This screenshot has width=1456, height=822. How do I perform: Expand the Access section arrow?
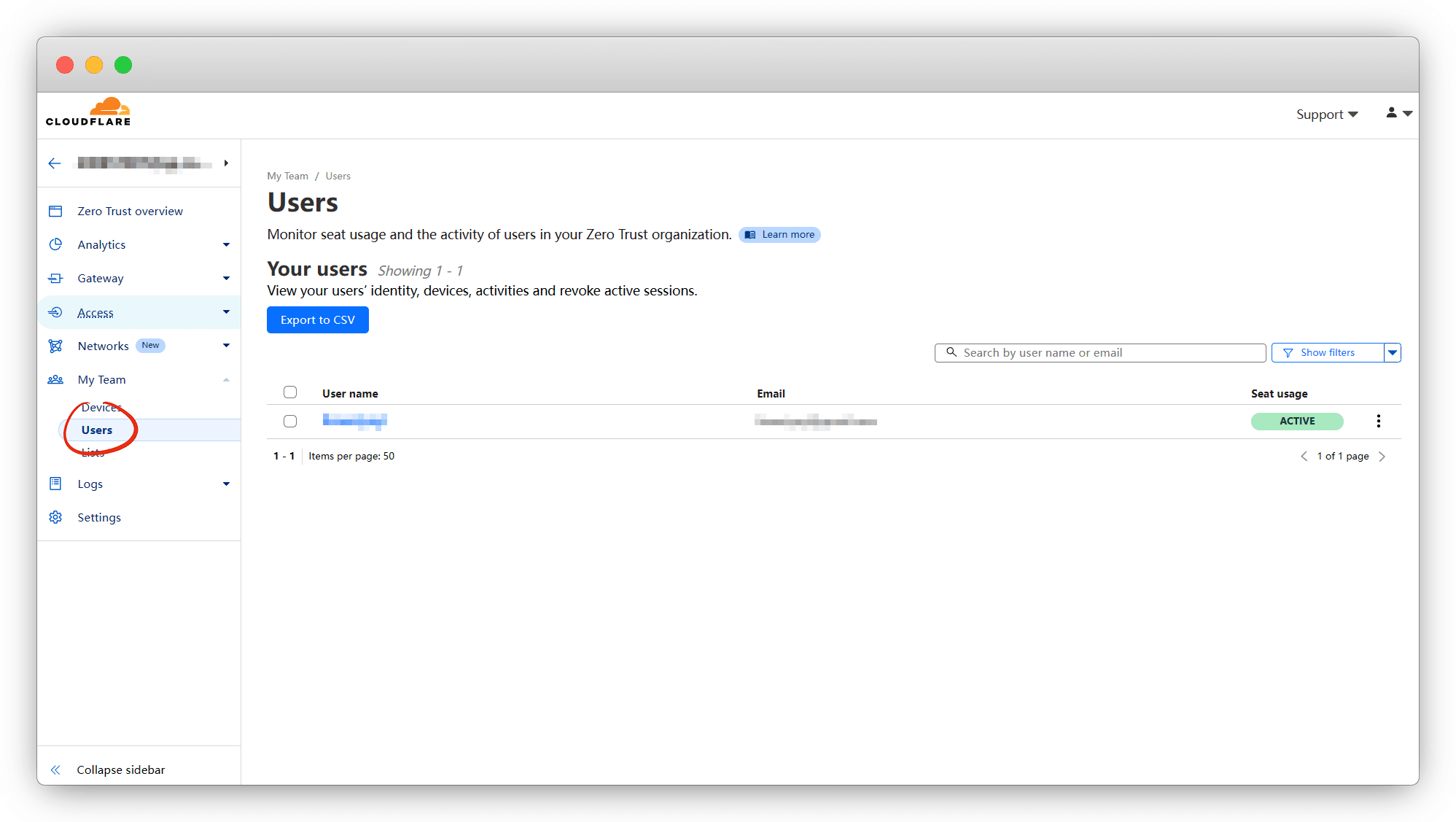[x=226, y=312]
